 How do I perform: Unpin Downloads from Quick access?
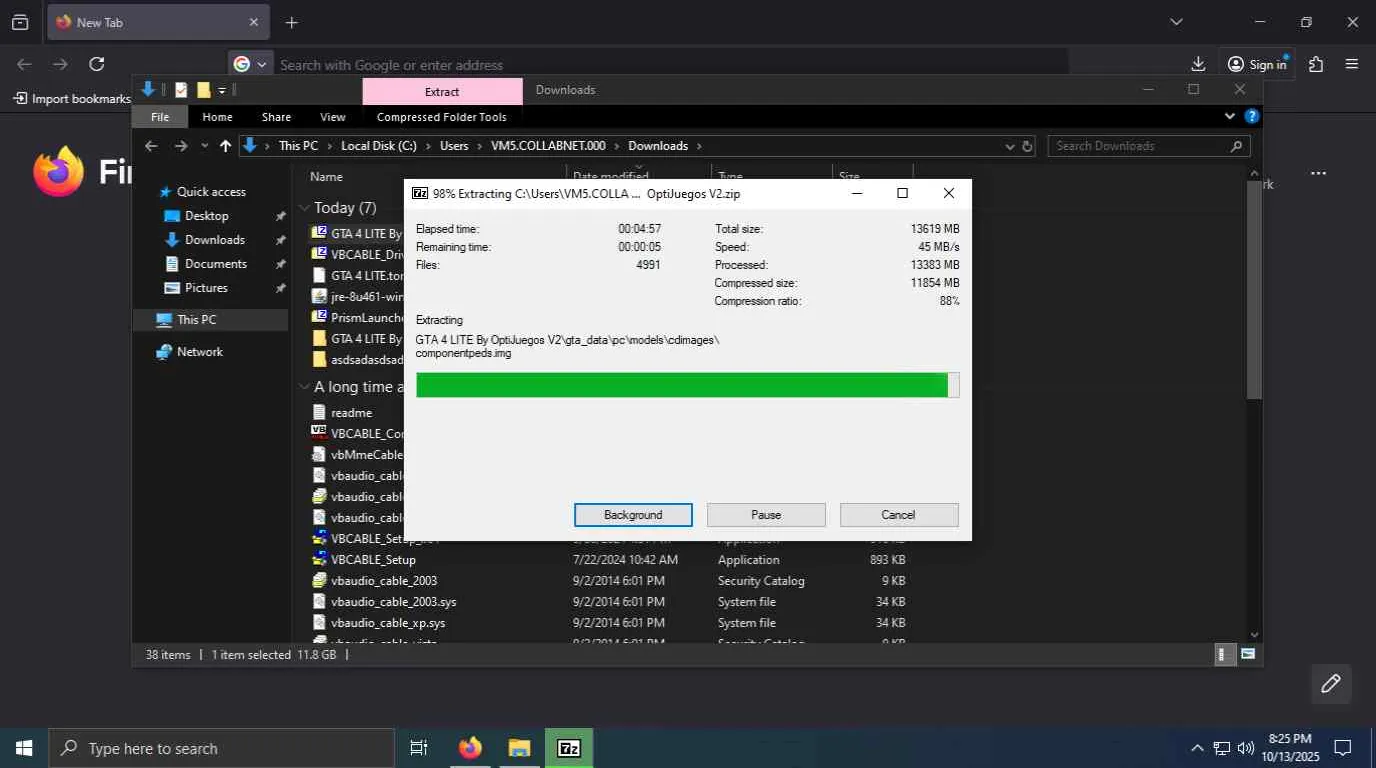[x=280, y=240]
